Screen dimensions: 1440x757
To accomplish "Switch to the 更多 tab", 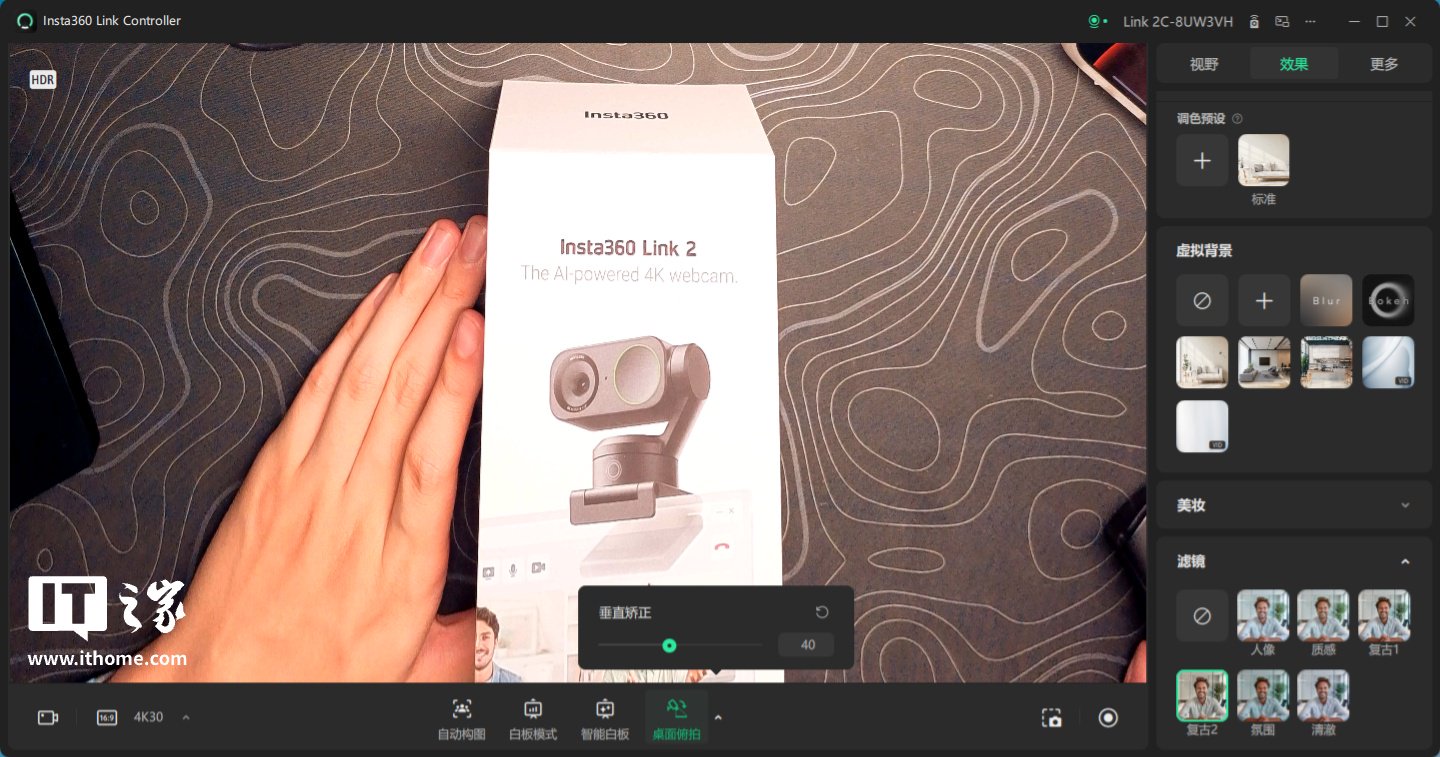I will point(1384,64).
